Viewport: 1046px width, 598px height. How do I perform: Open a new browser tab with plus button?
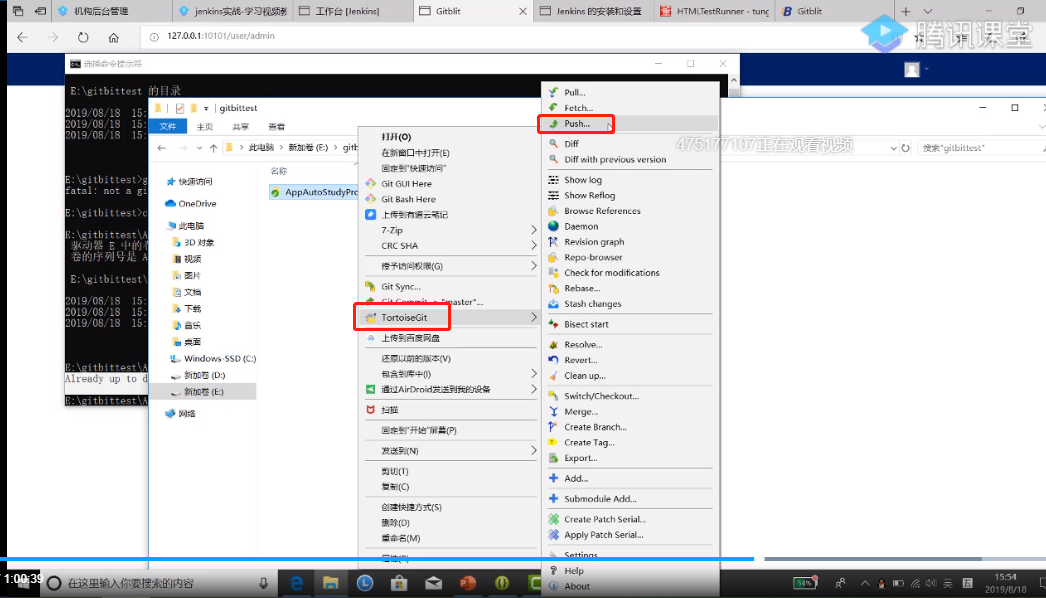pos(905,11)
